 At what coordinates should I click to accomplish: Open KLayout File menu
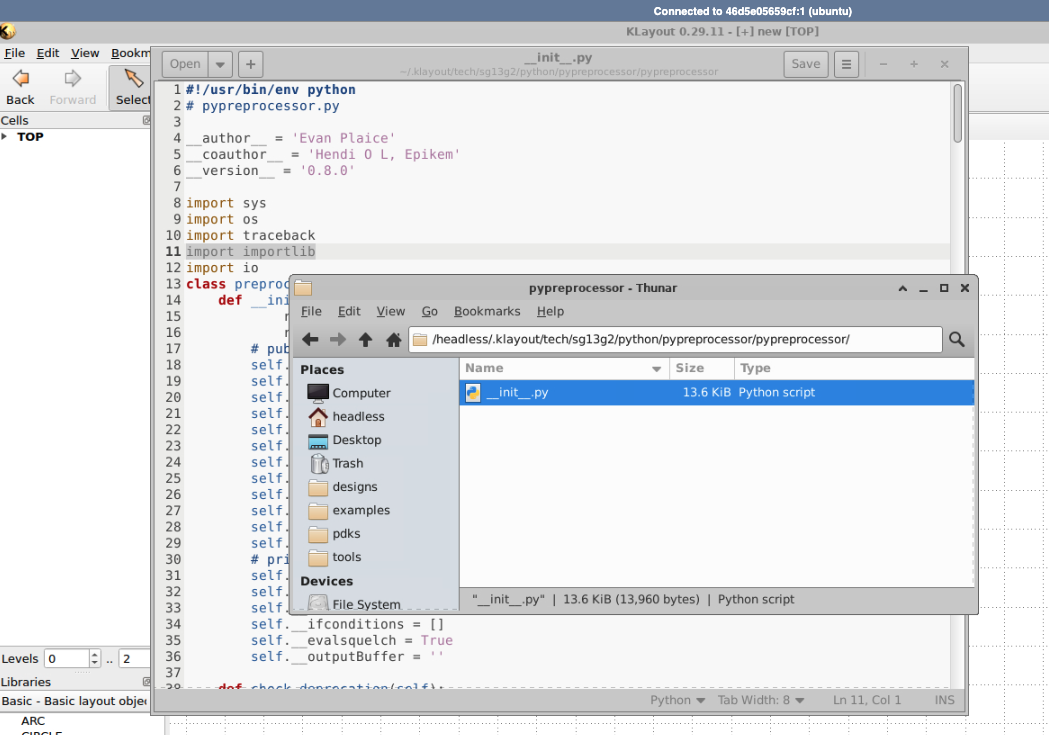15,53
